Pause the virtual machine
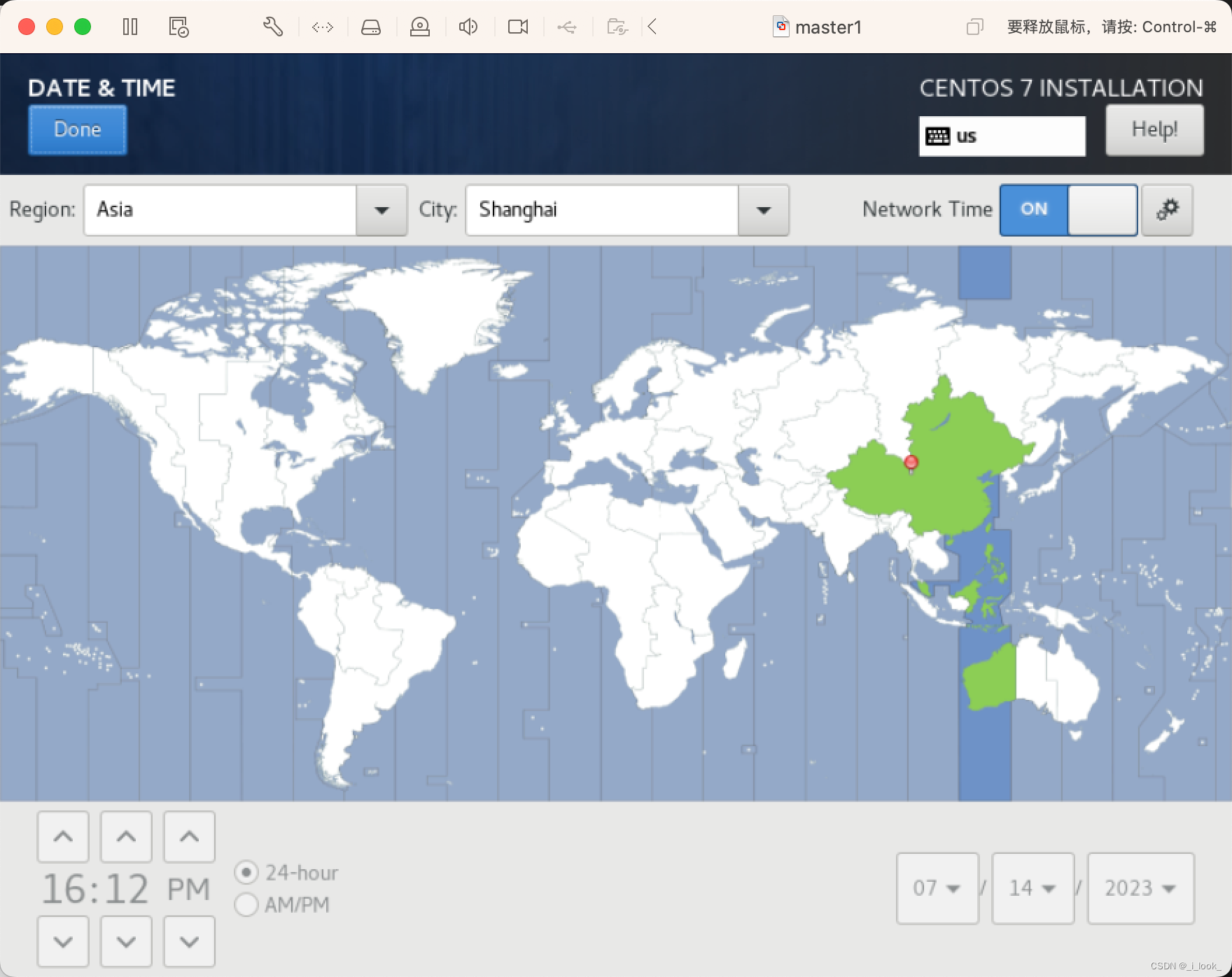The height and width of the screenshot is (977, 1232). pyautogui.click(x=130, y=27)
